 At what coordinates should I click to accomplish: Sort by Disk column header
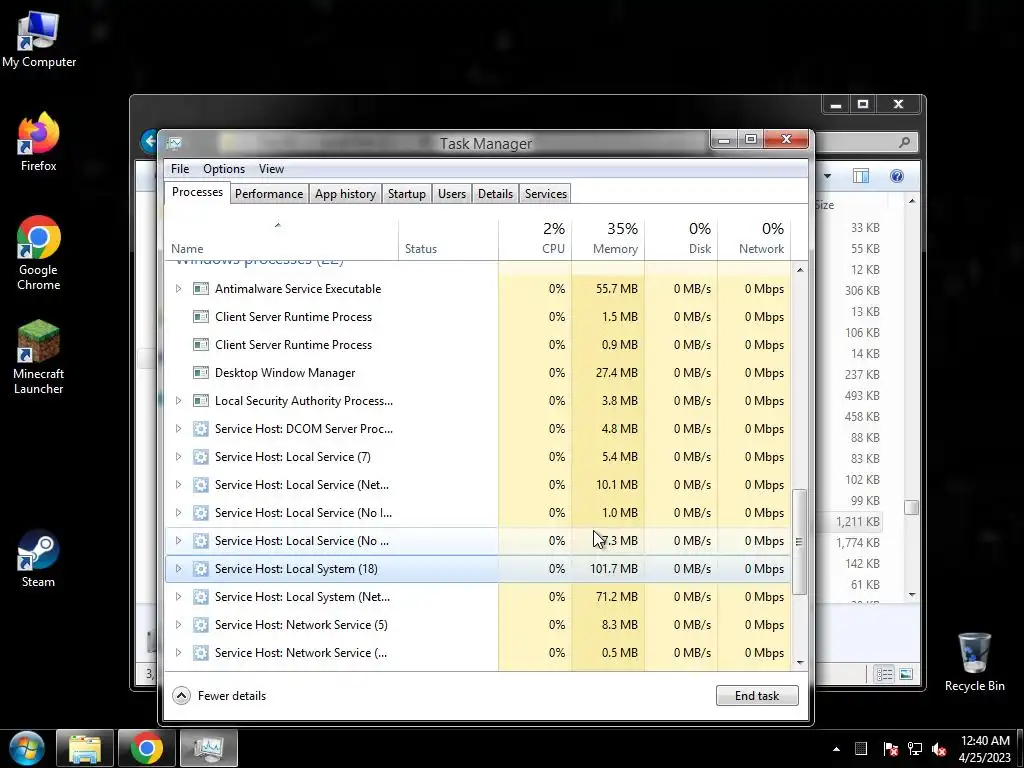click(x=681, y=238)
